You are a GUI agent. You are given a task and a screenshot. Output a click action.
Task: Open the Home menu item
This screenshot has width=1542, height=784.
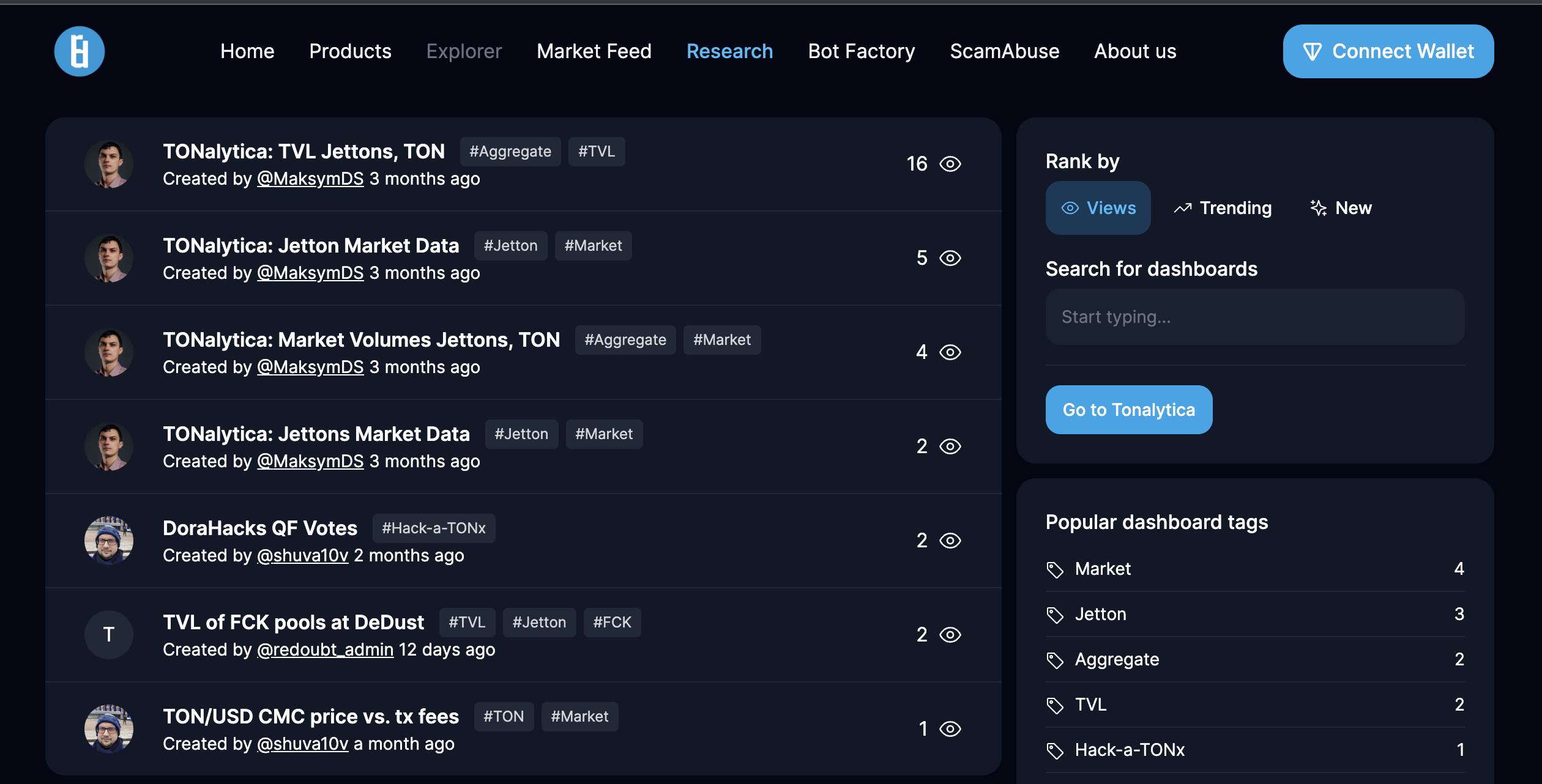click(247, 51)
